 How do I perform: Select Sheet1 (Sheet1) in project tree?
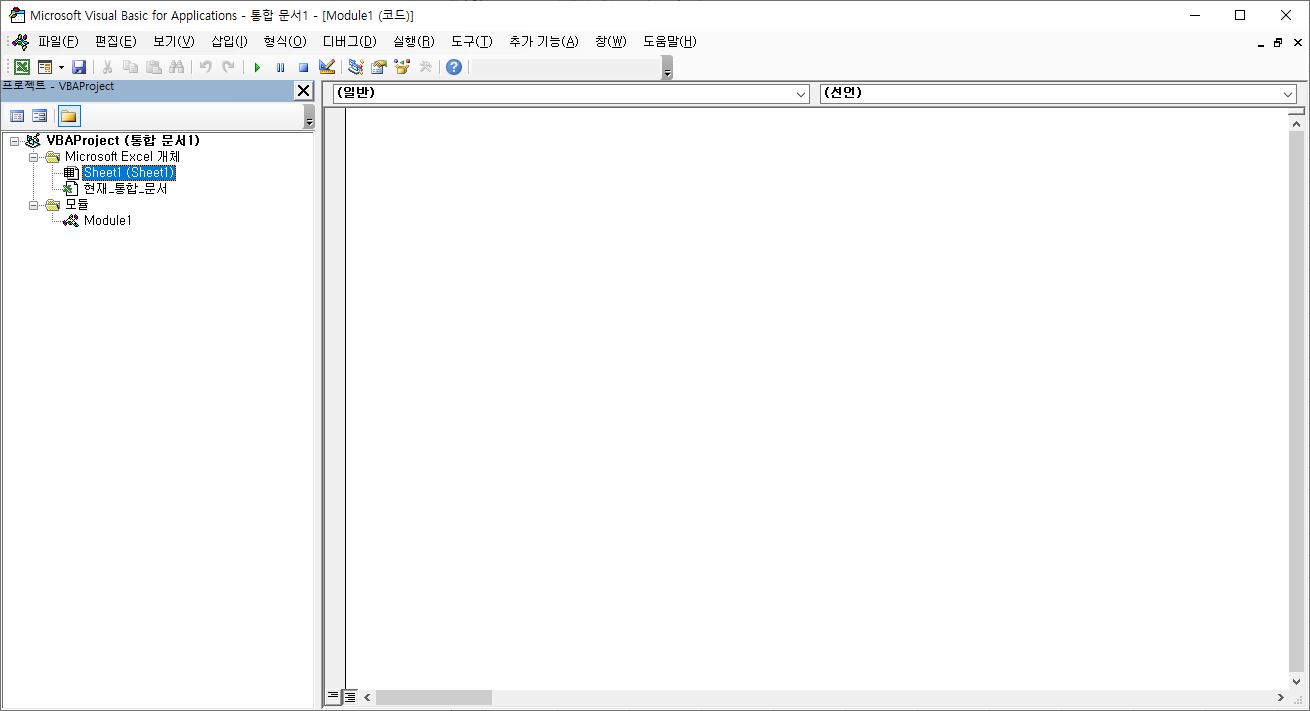coord(129,173)
